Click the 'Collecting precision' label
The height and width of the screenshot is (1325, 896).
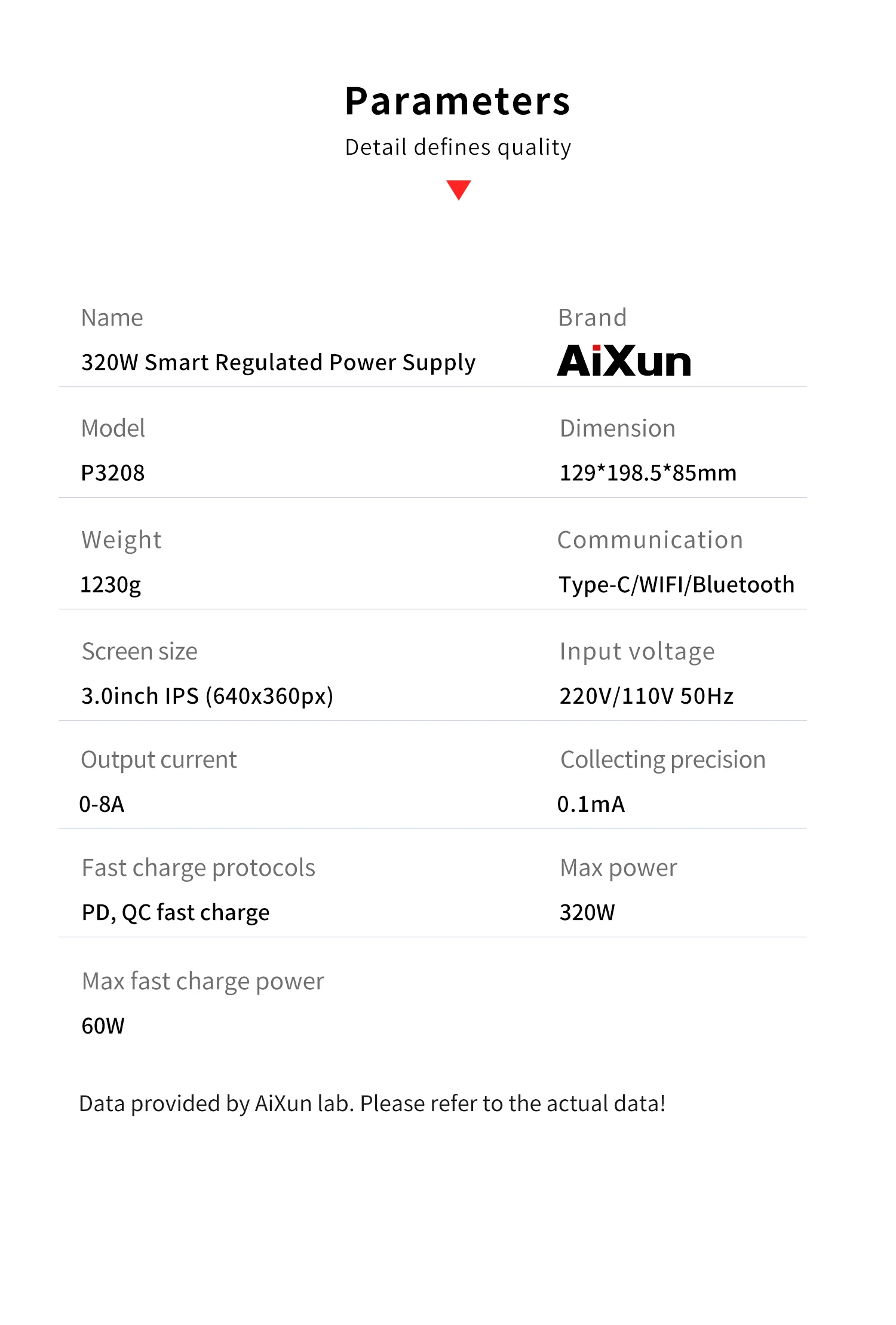[662, 760]
